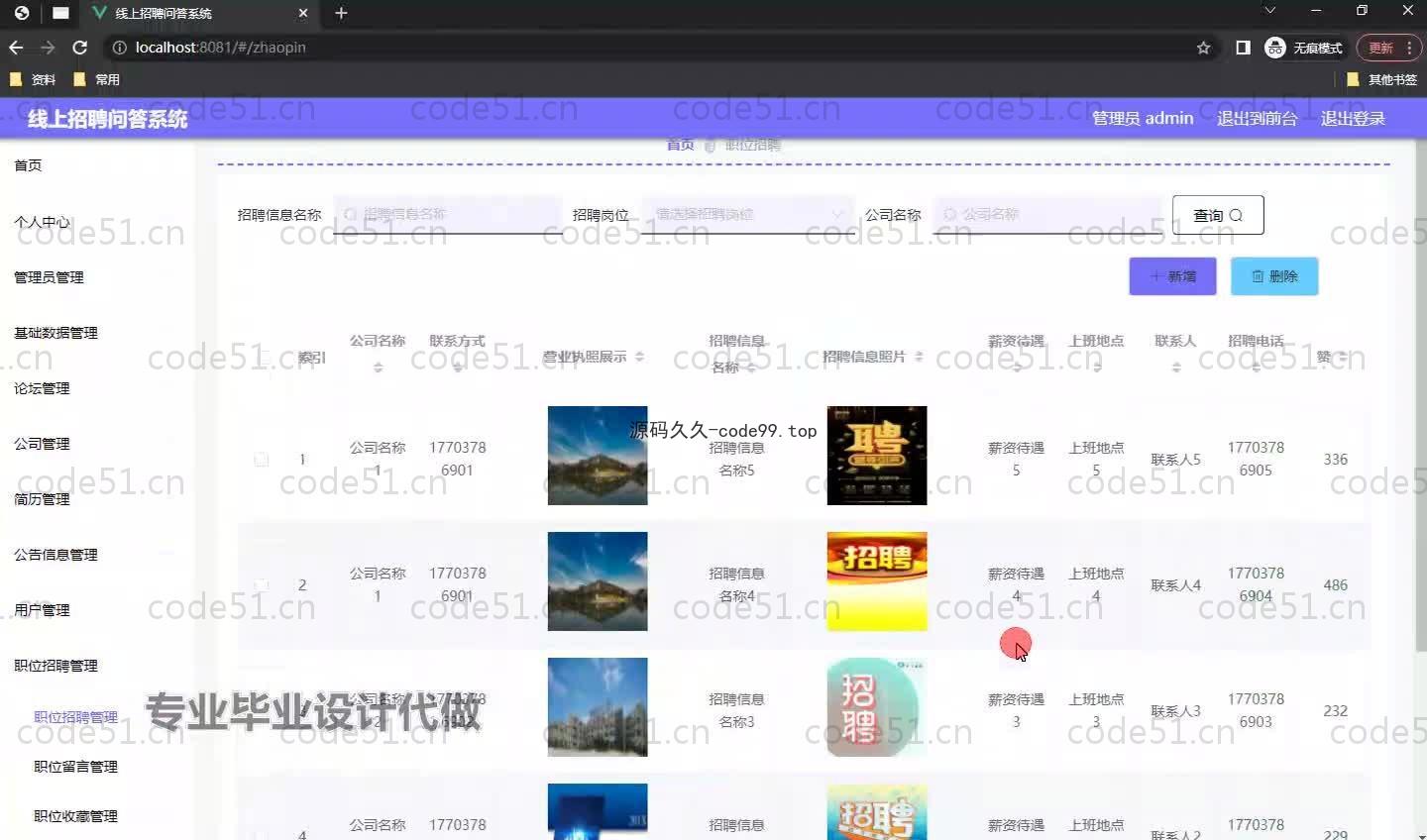
Task: Open 用户管理 in the sidebar
Action: tap(42, 610)
